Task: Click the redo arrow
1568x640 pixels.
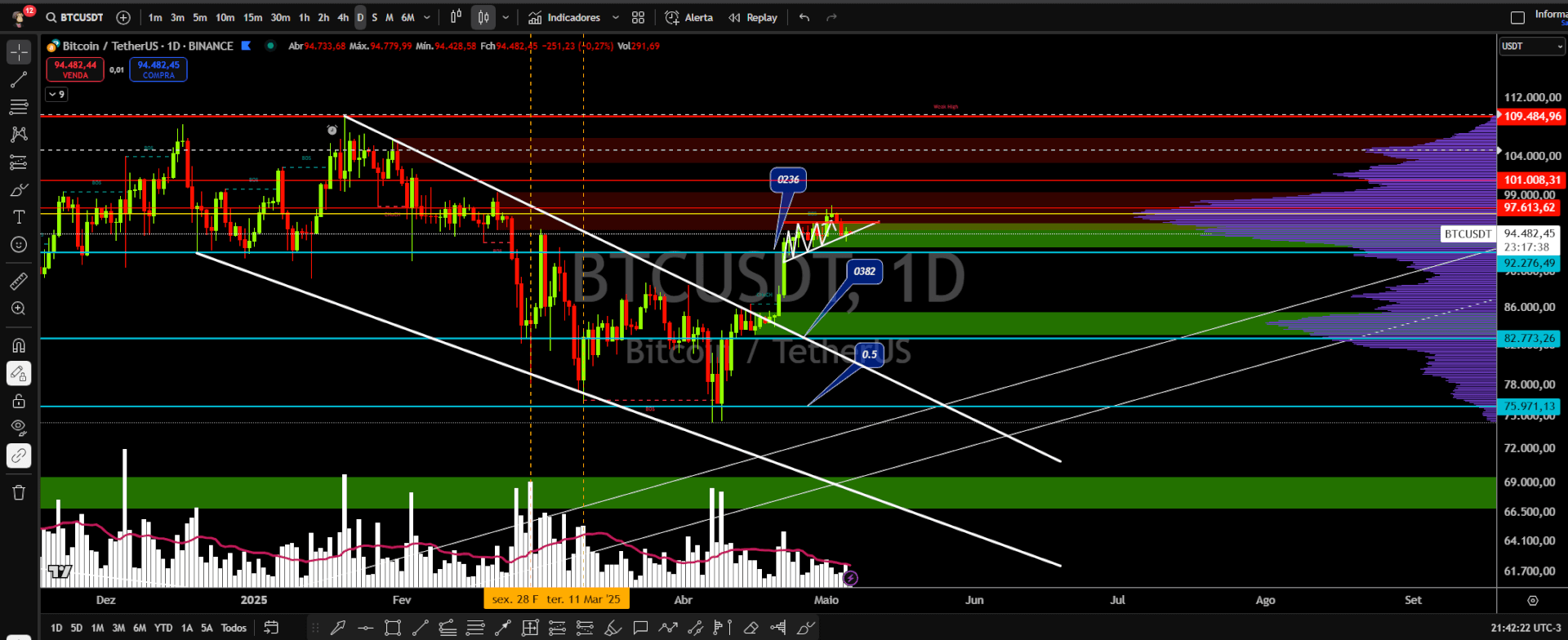Action: pos(831,17)
